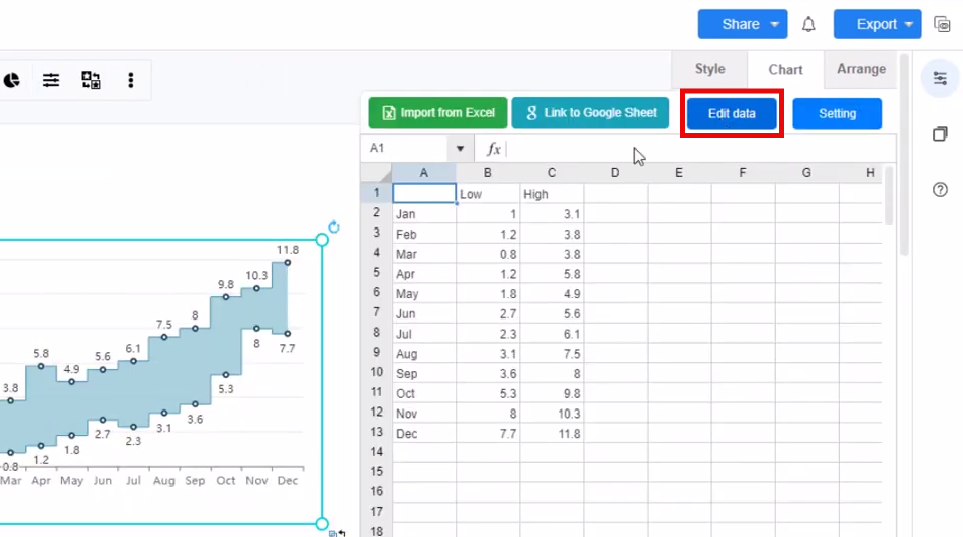The width and height of the screenshot is (963, 537).
Task: Click Link to Google Sheet button
Action: click(590, 113)
